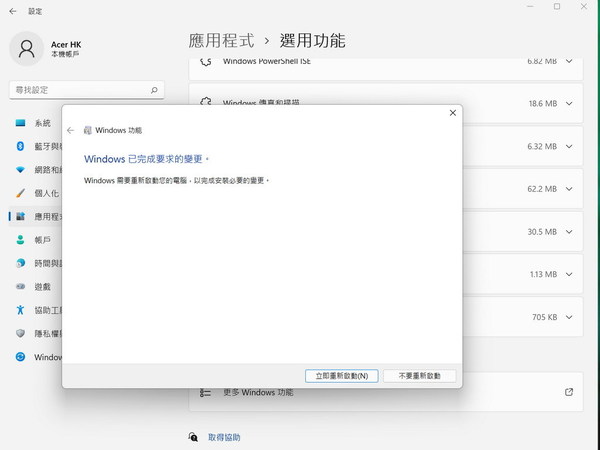This screenshot has height=450, width=600.
Task: Click the 個人化 paintbrush icon
Action: (x=20, y=193)
